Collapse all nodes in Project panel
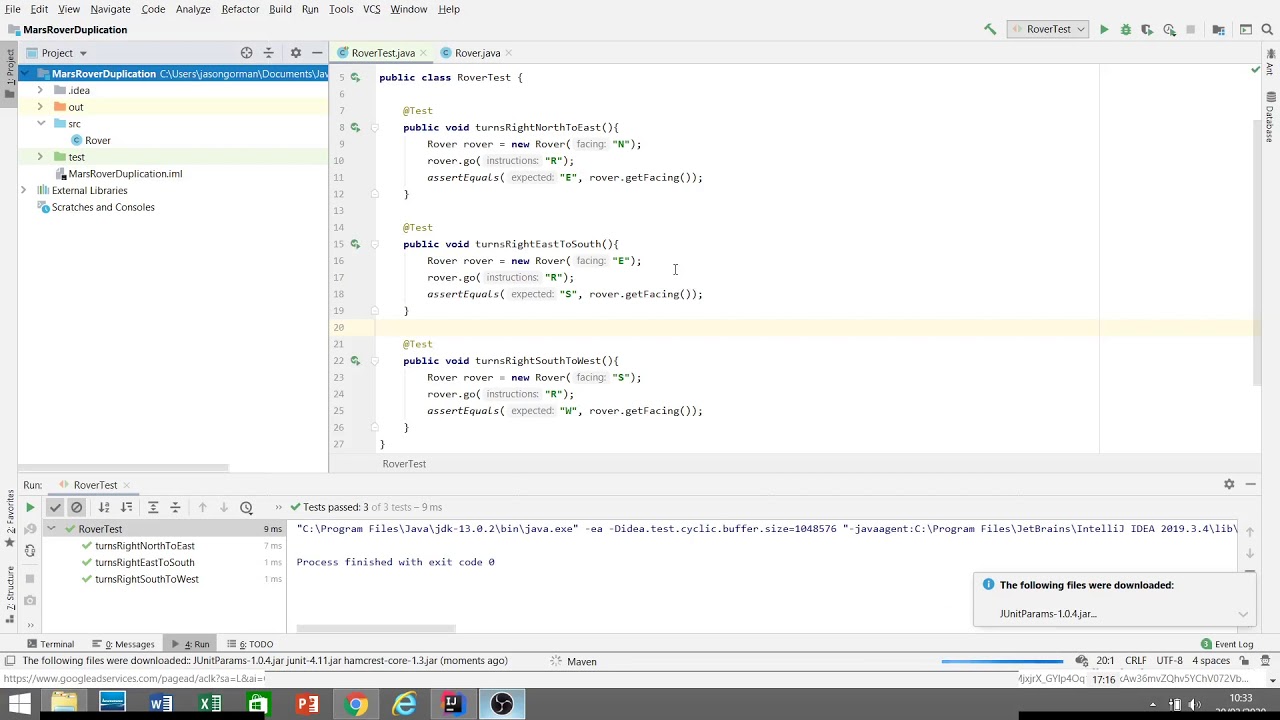The width and height of the screenshot is (1280, 720). (268, 53)
